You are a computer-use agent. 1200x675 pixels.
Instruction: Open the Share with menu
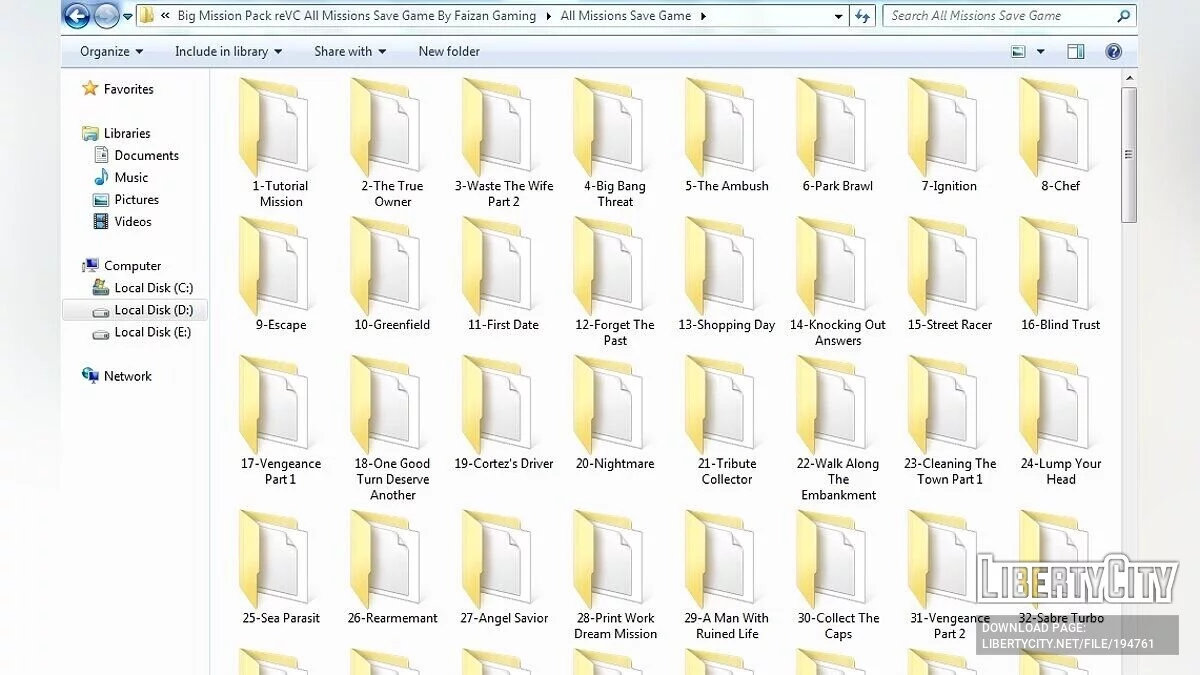click(x=349, y=52)
